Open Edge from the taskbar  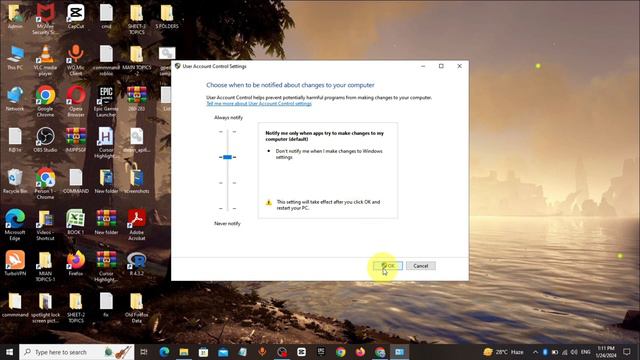164,352
